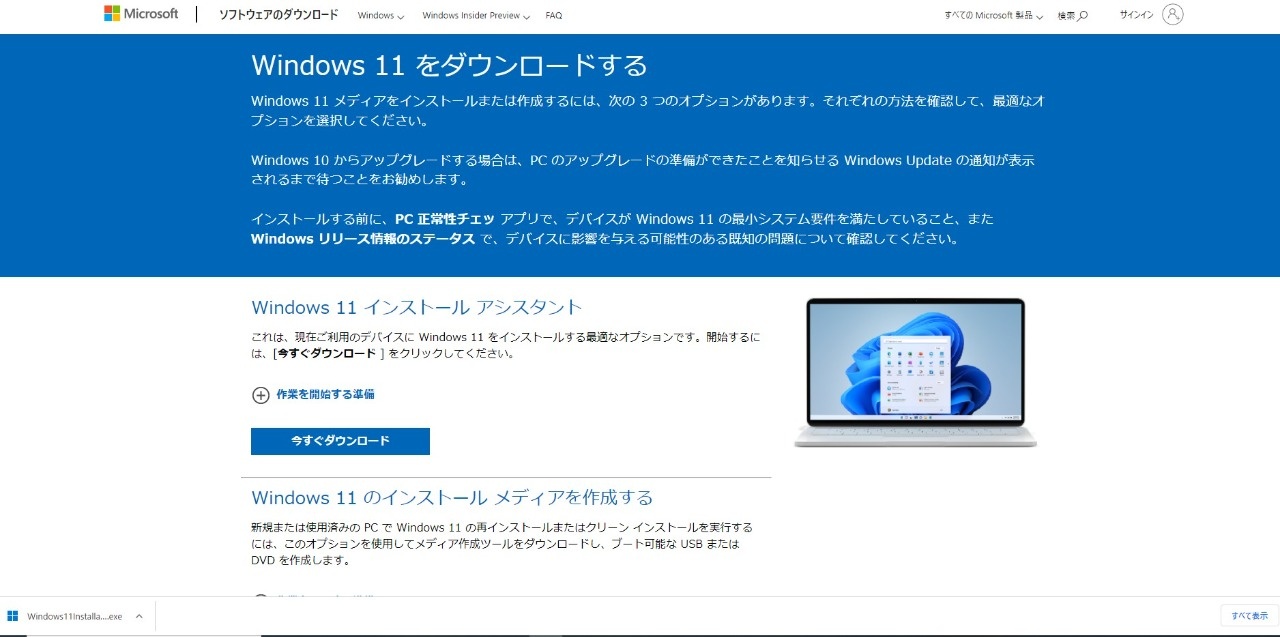Click the Windows 11 インストール アシスタント heading

coord(416,307)
